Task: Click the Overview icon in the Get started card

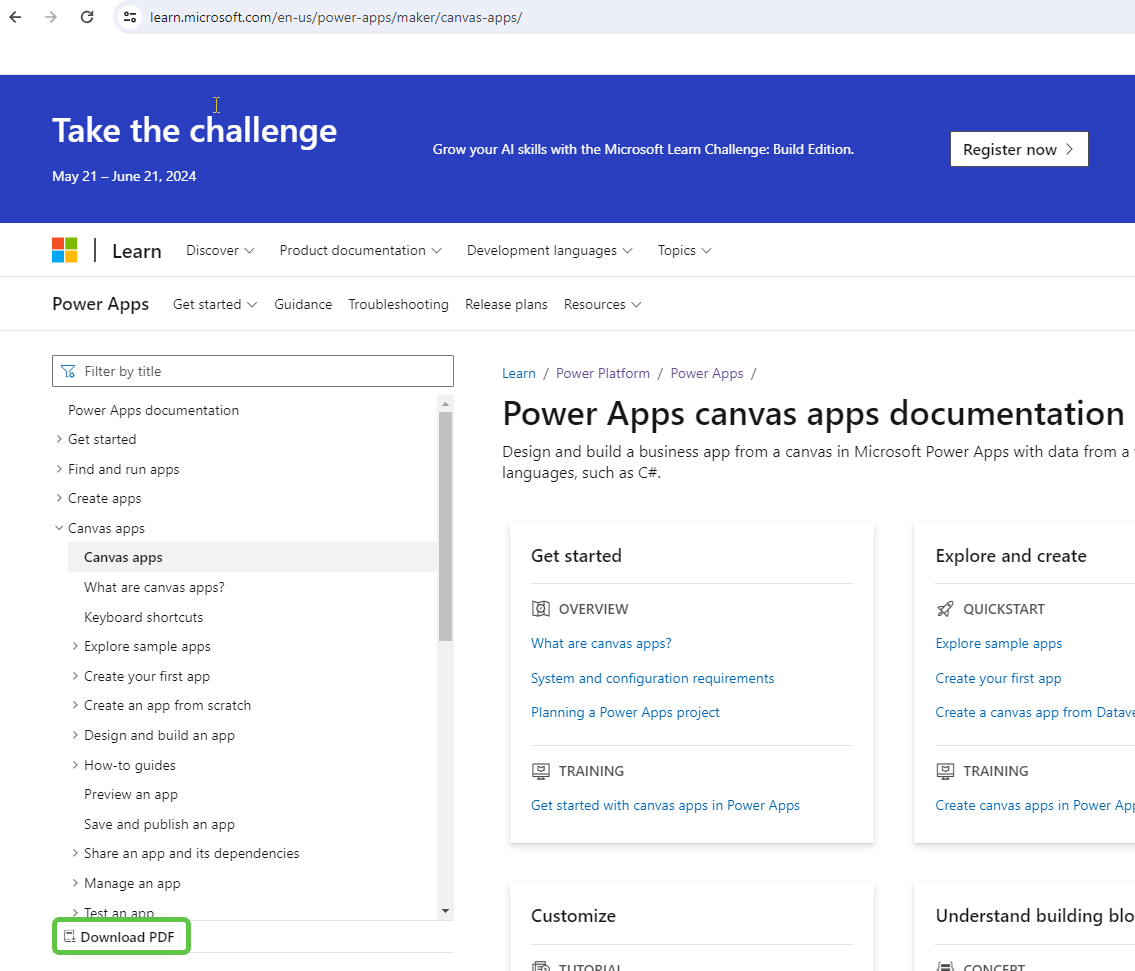Action: point(541,608)
